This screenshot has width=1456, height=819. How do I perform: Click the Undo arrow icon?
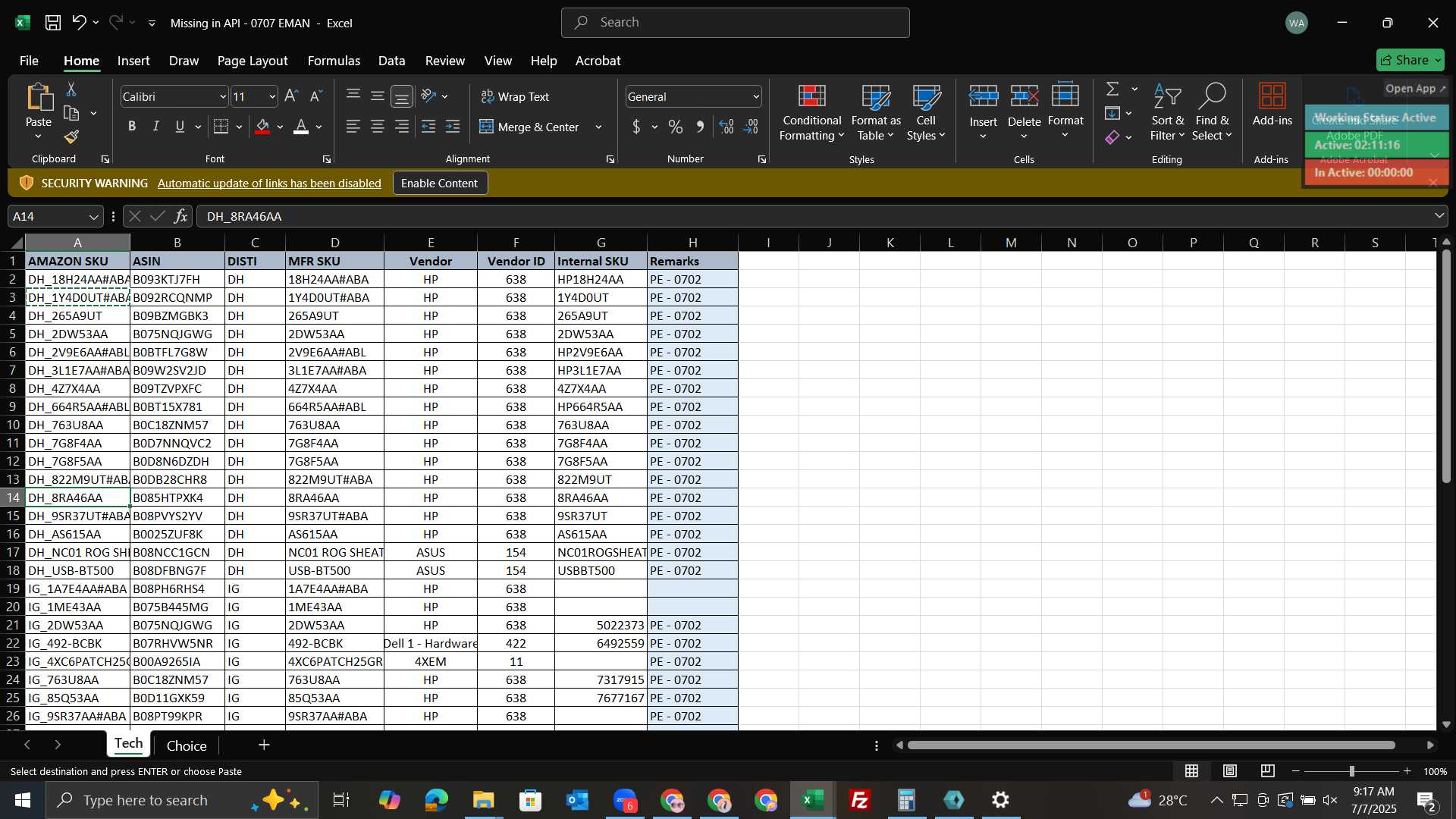79,23
